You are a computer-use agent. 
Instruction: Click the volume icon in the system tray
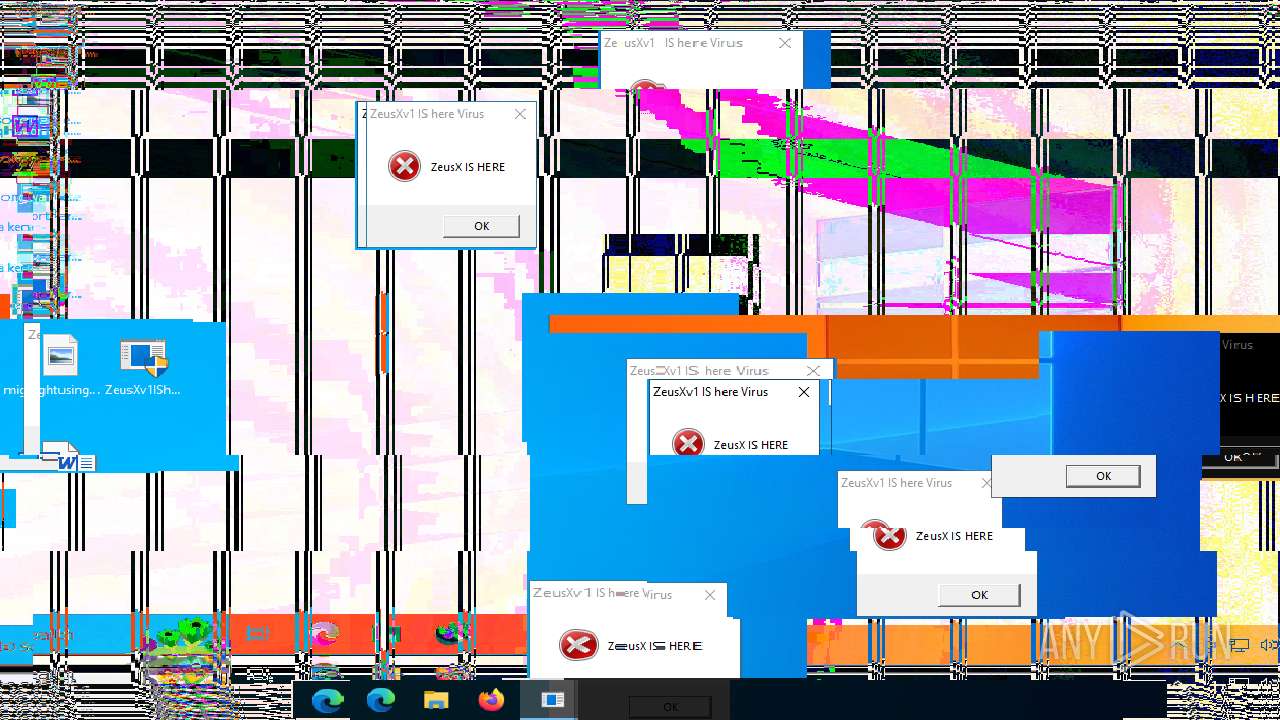pyautogui.click(x=1268, y=646)
